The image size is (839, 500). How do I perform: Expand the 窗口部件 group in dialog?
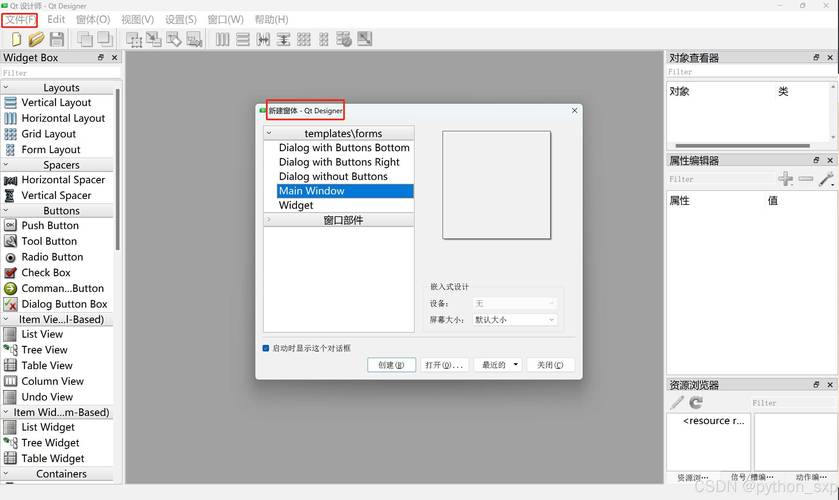(x=269, y=219)
